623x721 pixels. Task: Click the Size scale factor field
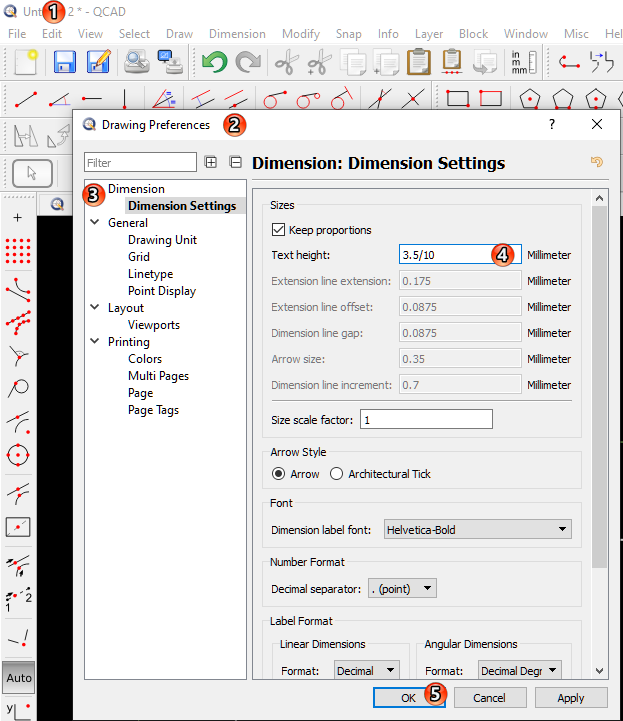[x=426, y=420]
